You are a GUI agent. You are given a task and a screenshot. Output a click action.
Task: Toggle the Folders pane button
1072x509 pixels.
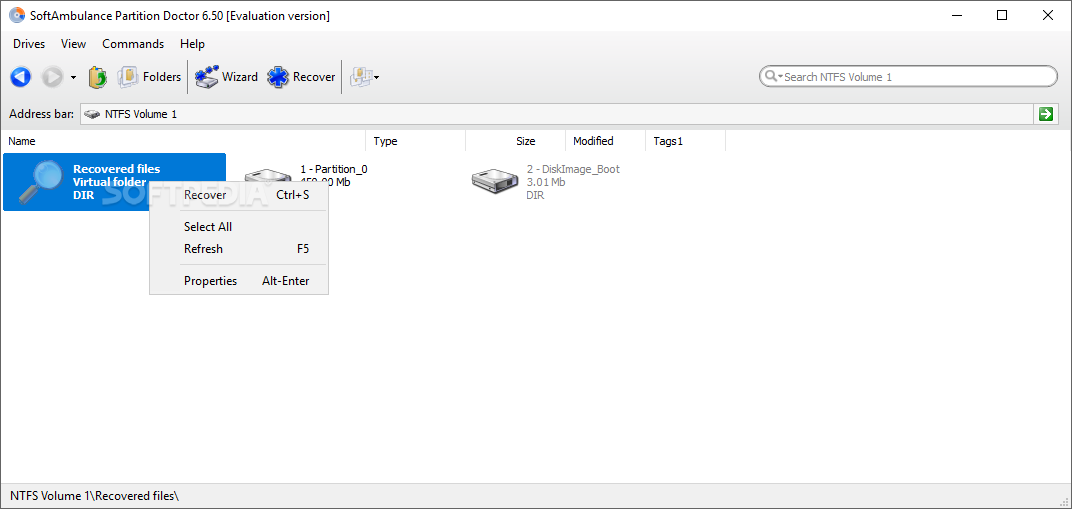pos(150,77)
